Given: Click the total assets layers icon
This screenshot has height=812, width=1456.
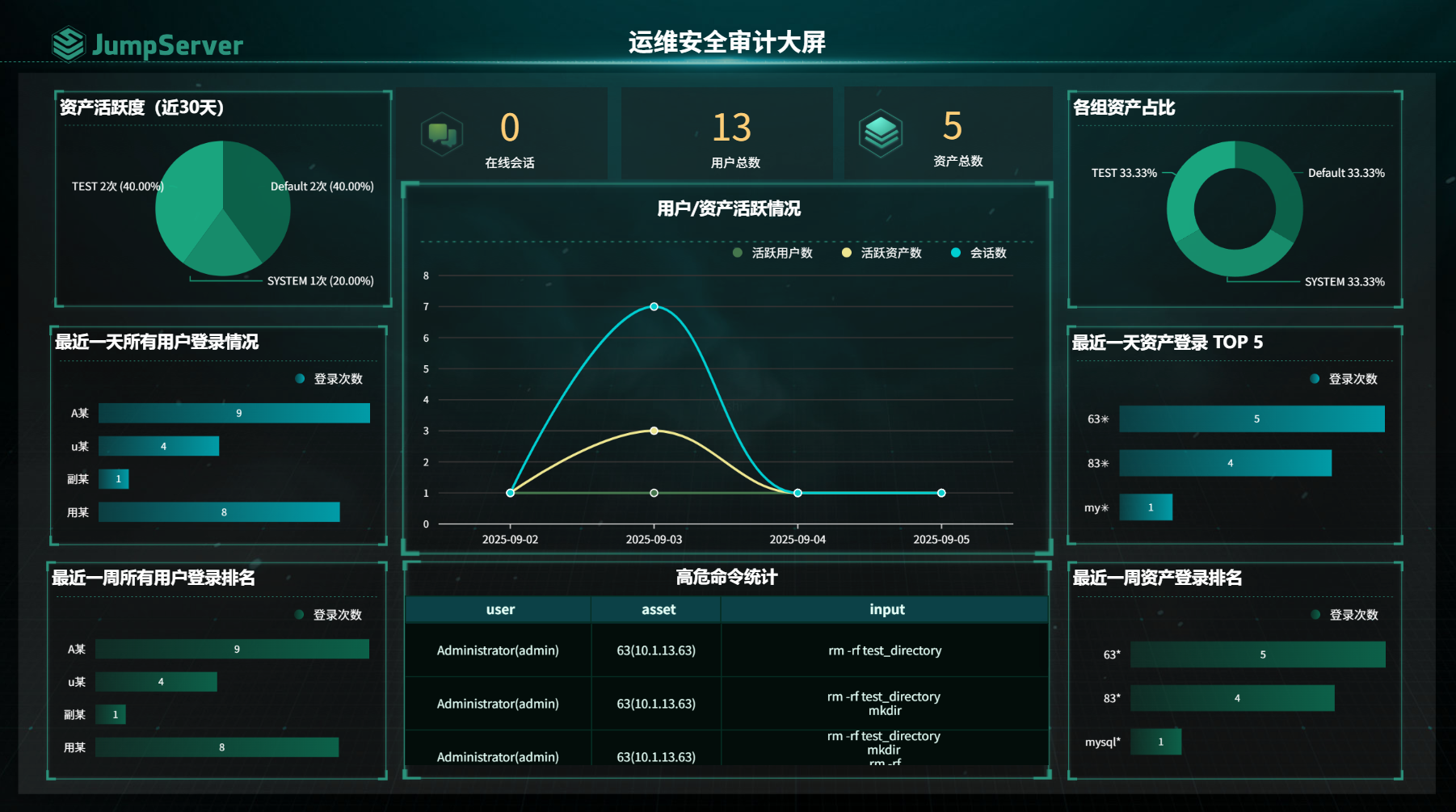Looking at the screenshot, I should click(880, 133).
